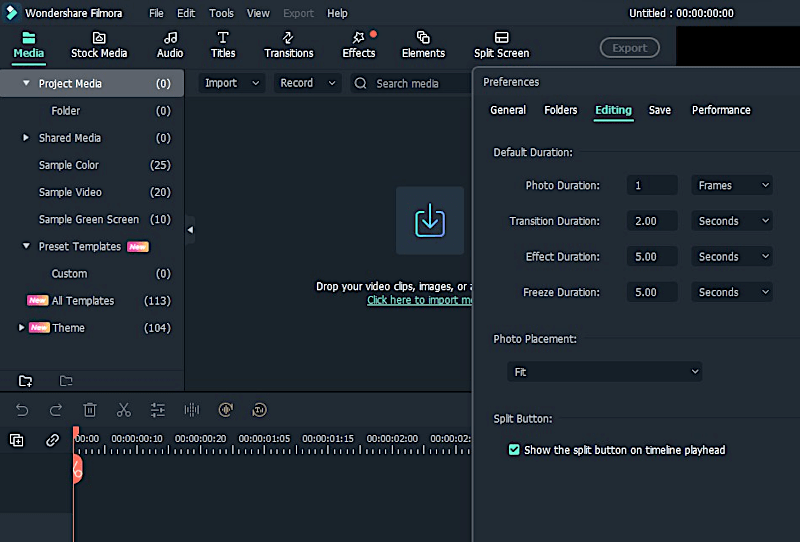Open the Audio tab

point(170,45)
